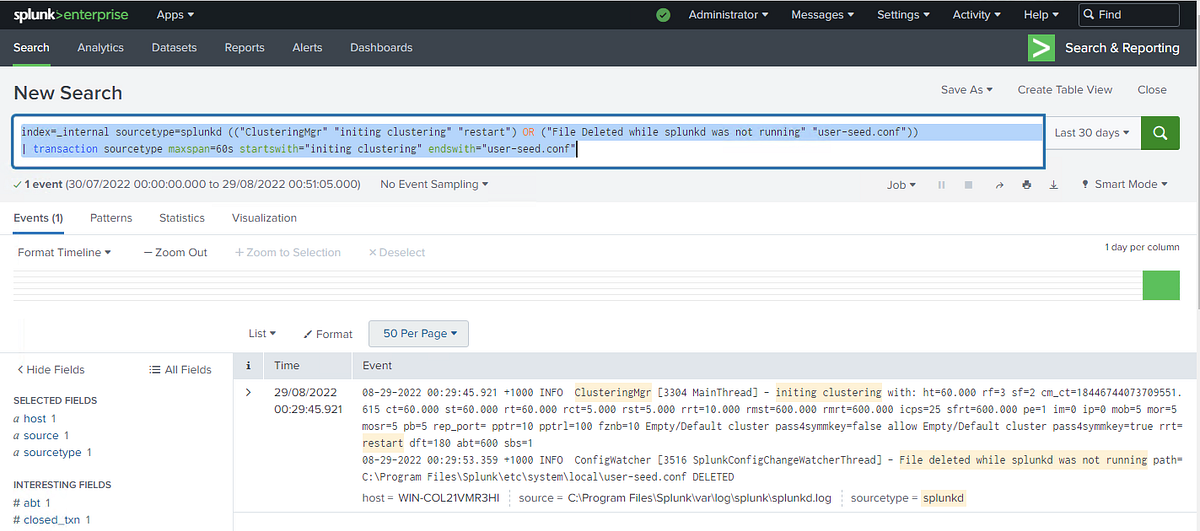The image size is (1200, 531).
Task: Switch to the Visualization tab
Action: click(x=264, y=218)
